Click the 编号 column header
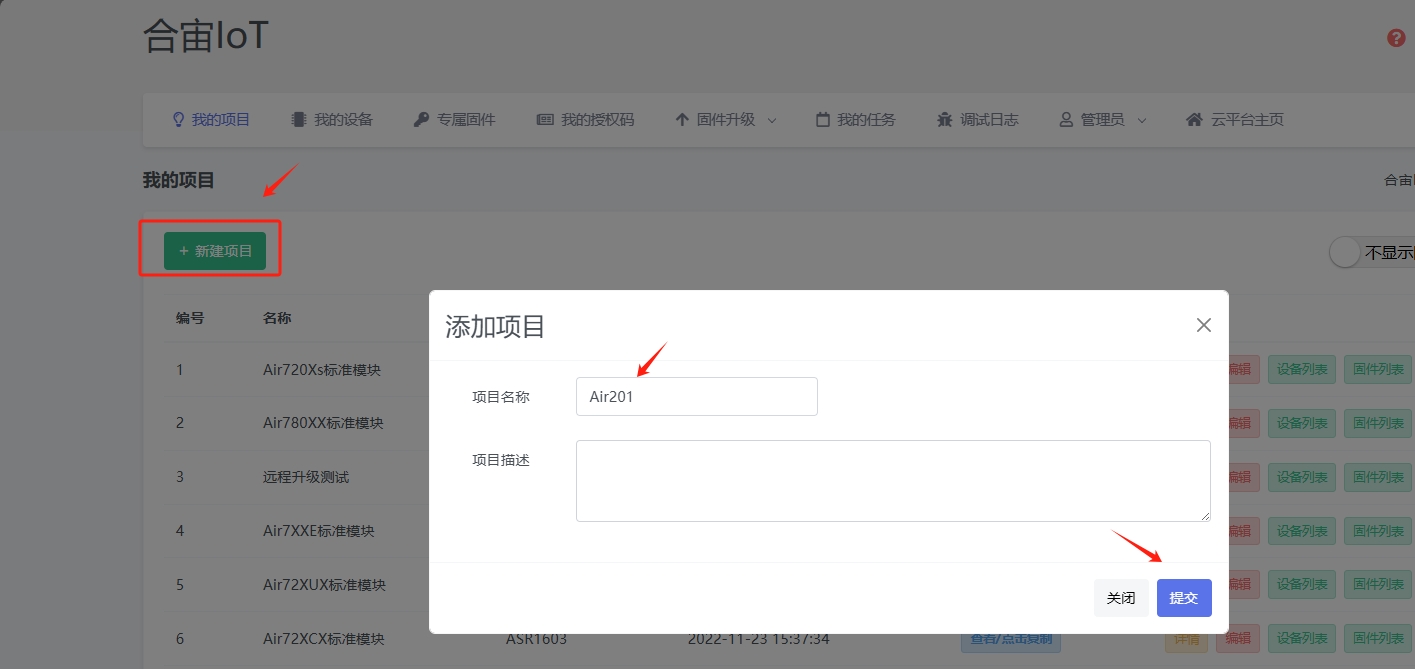 pos(190,318)
